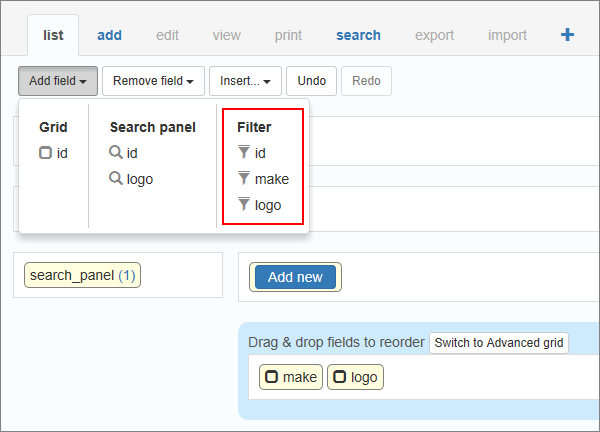Screen dimensions: 600x432
Task: Click the square icon on the logo chip
Action: (x=339, y=377)
